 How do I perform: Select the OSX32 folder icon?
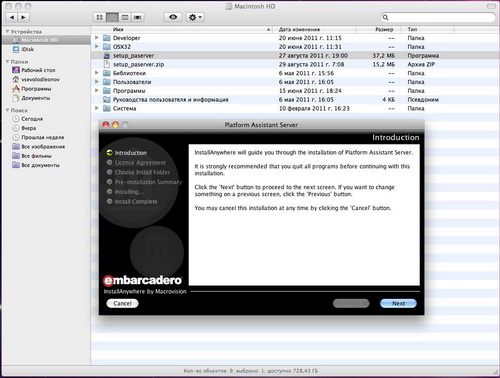coord(107,47)
